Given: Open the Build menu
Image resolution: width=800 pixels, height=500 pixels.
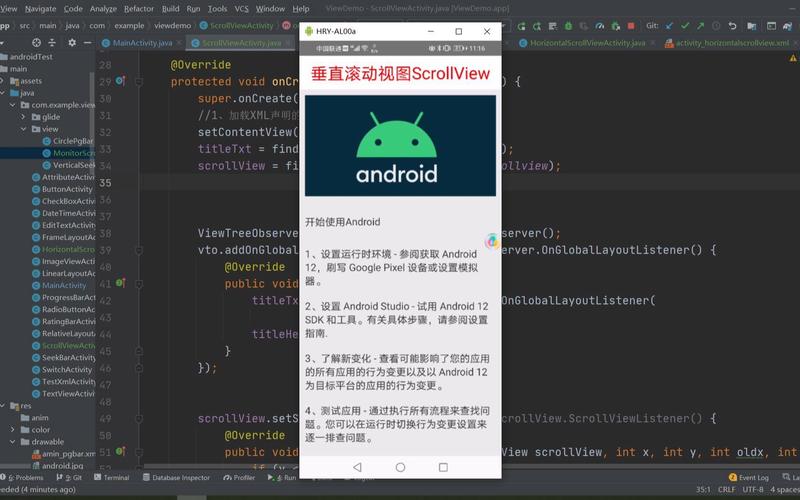Looking at the screenshot, I should (170, 9).
